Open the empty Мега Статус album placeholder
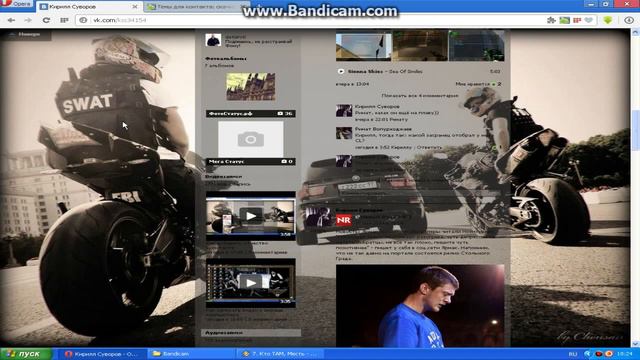Viewport: 640px width, 360px height. click(x=251, y=139)
